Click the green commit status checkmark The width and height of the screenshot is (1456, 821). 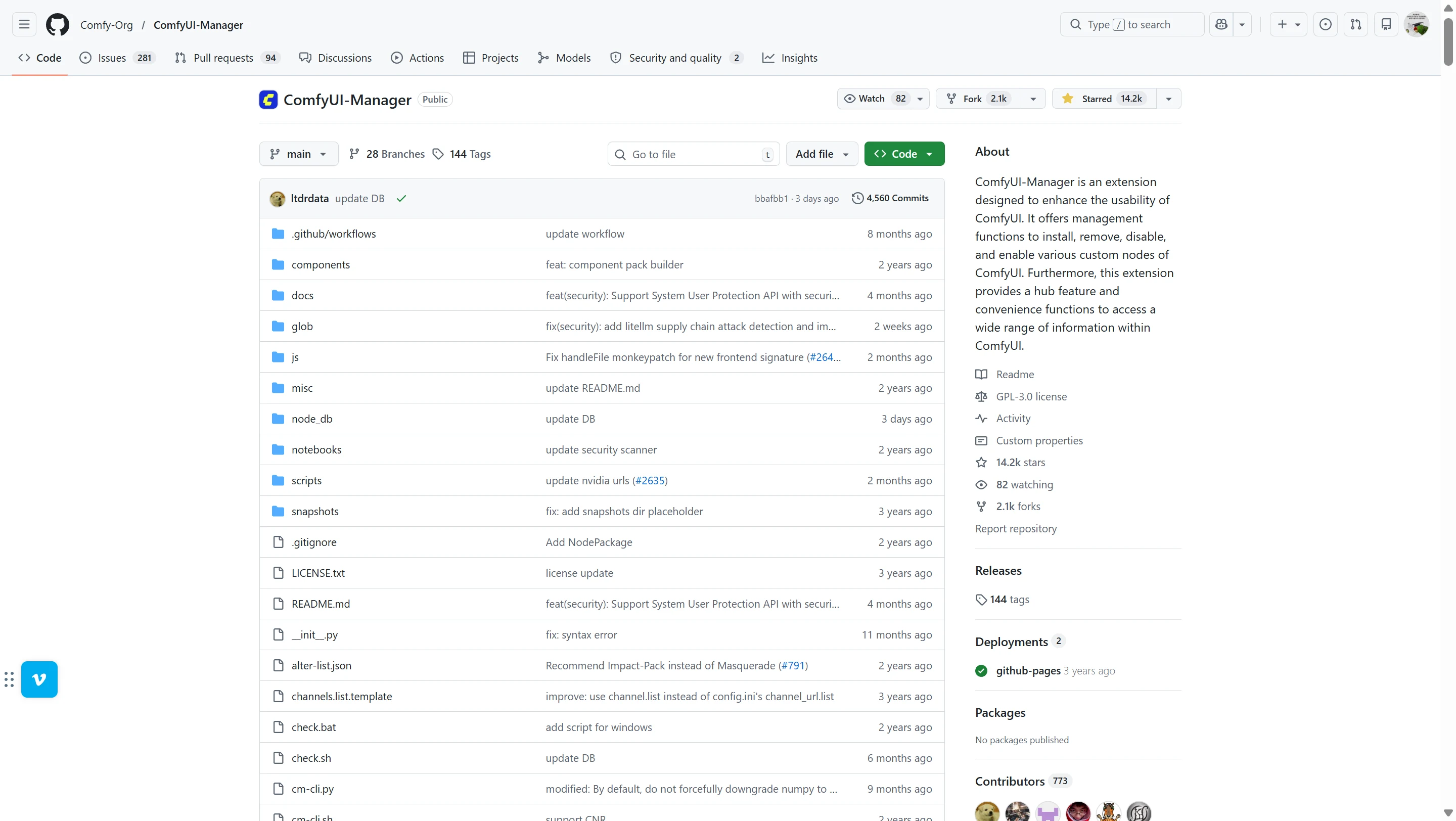coord(401,198)
